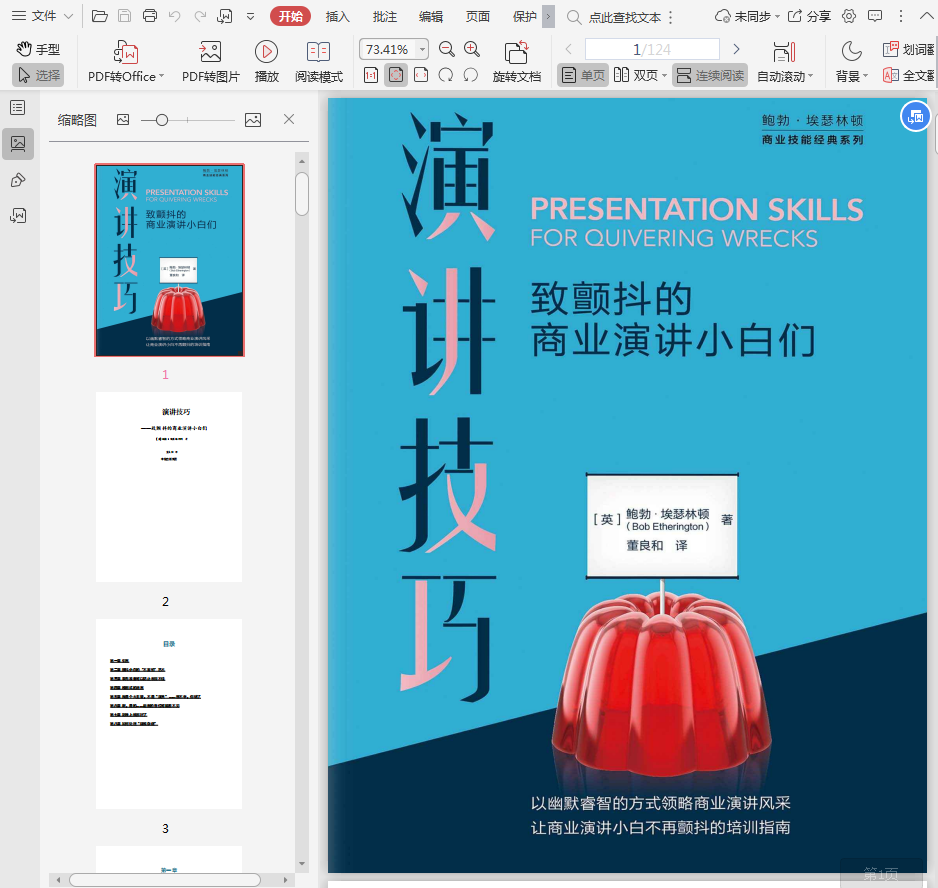Switch to the 批注 annotation tab
The image size is (938, 888).
coord(384,16)
